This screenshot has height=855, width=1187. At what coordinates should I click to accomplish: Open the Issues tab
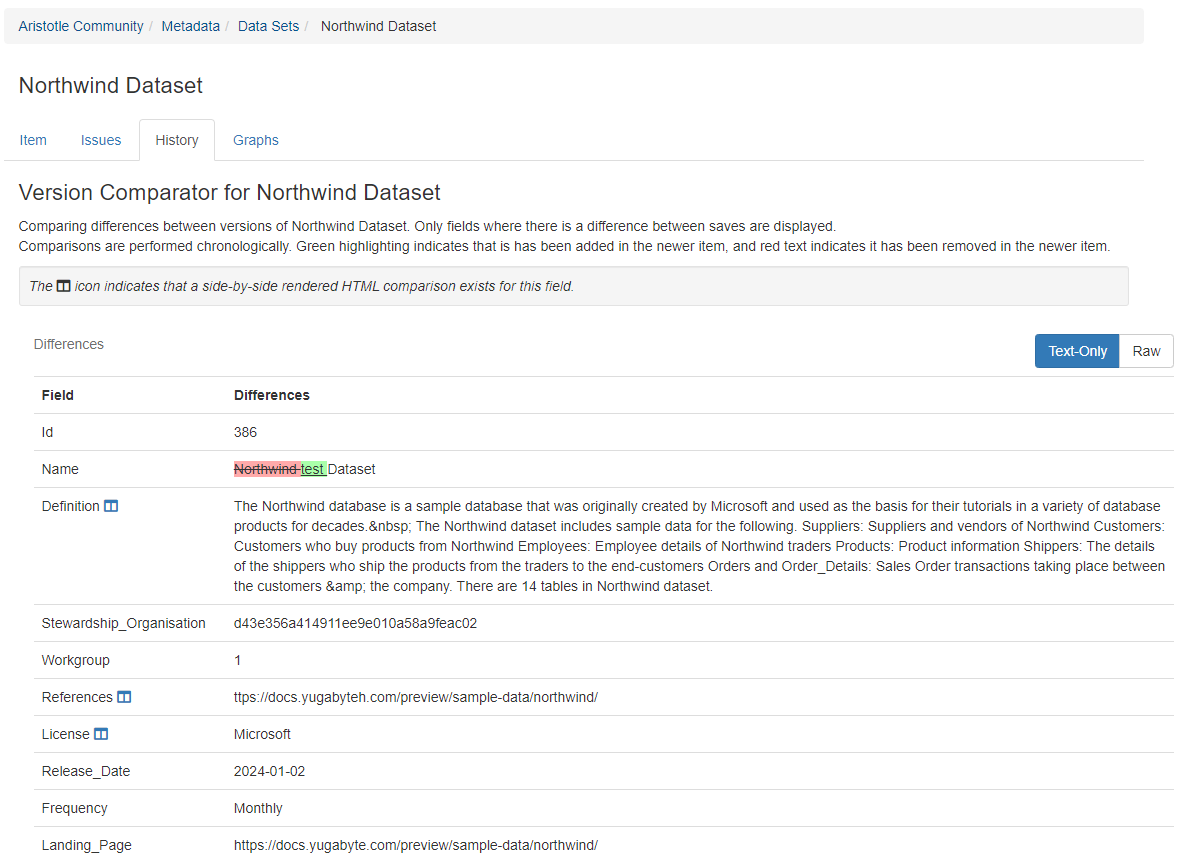(101, 140)
